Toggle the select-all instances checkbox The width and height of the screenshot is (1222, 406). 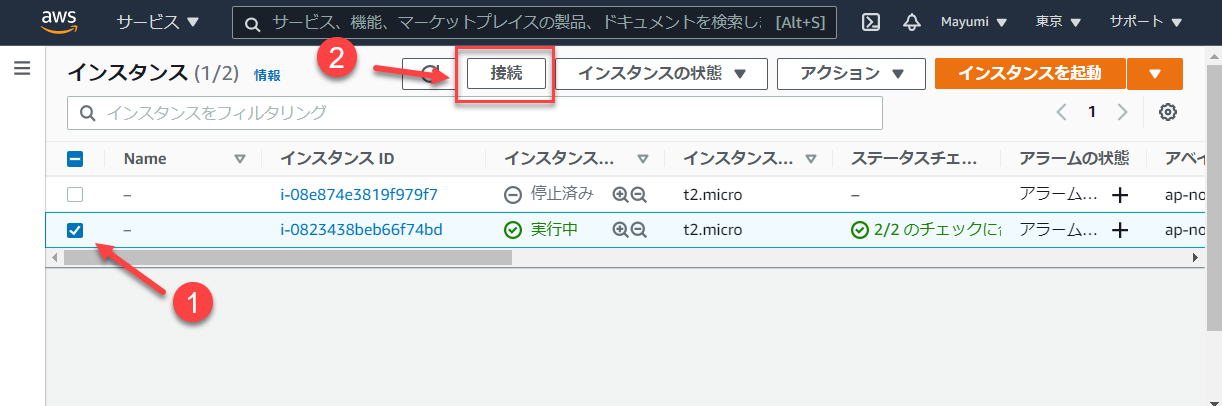75,158
